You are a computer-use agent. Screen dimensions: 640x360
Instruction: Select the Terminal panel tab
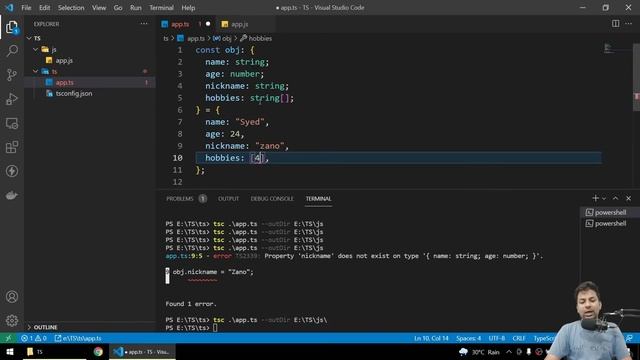[318, 199]
